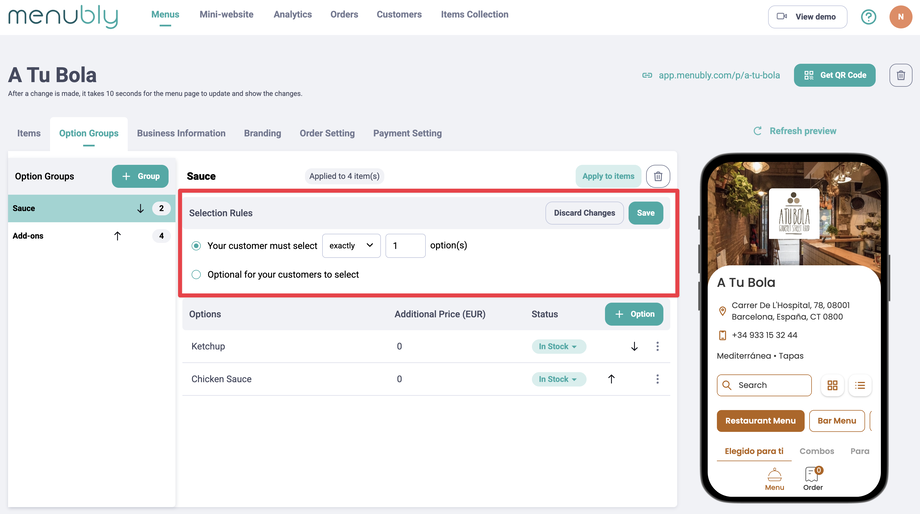Tap the Order icon in phone preview
This screenshot has width=920, height=514.
point(813,479)
